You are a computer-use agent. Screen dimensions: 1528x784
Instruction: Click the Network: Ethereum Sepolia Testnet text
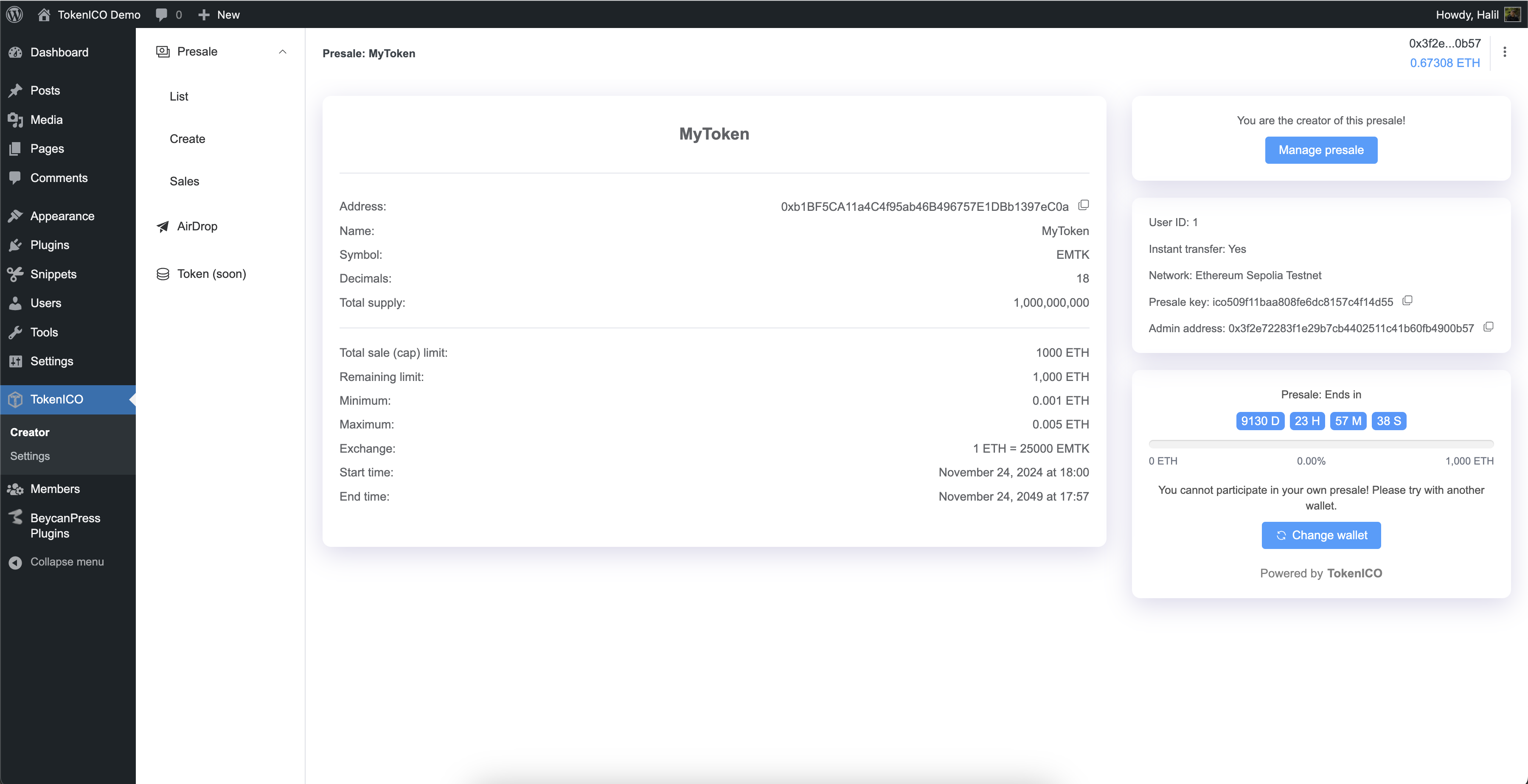(1235, 275)
